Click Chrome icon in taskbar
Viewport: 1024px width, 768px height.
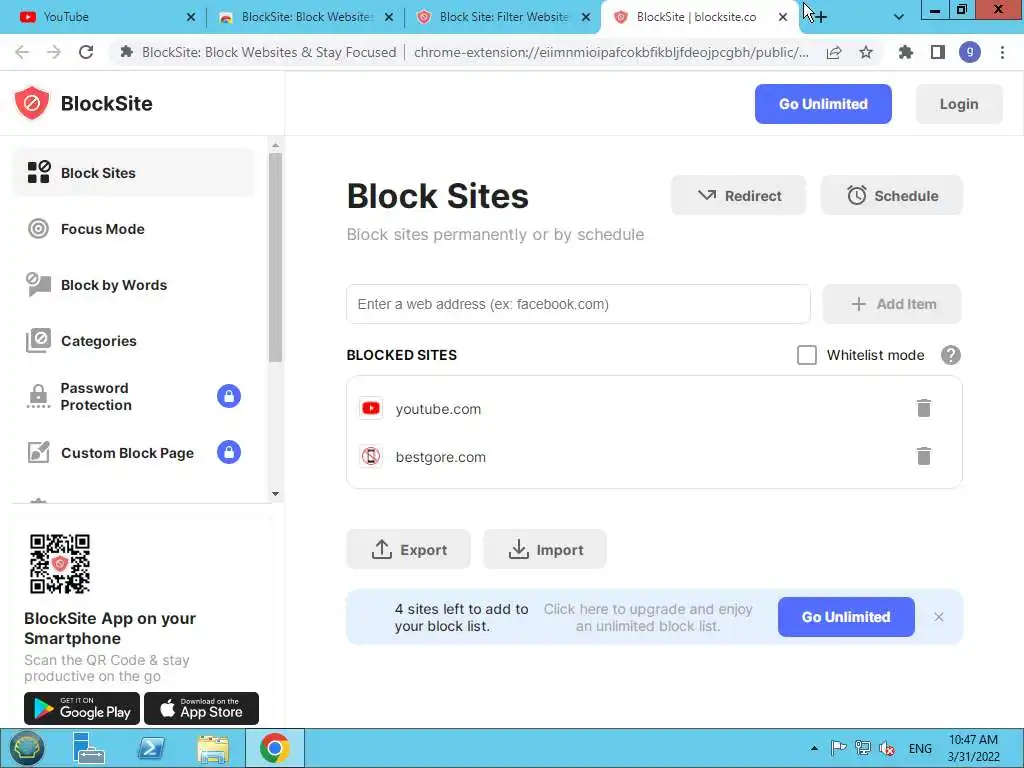click(275, 748)
